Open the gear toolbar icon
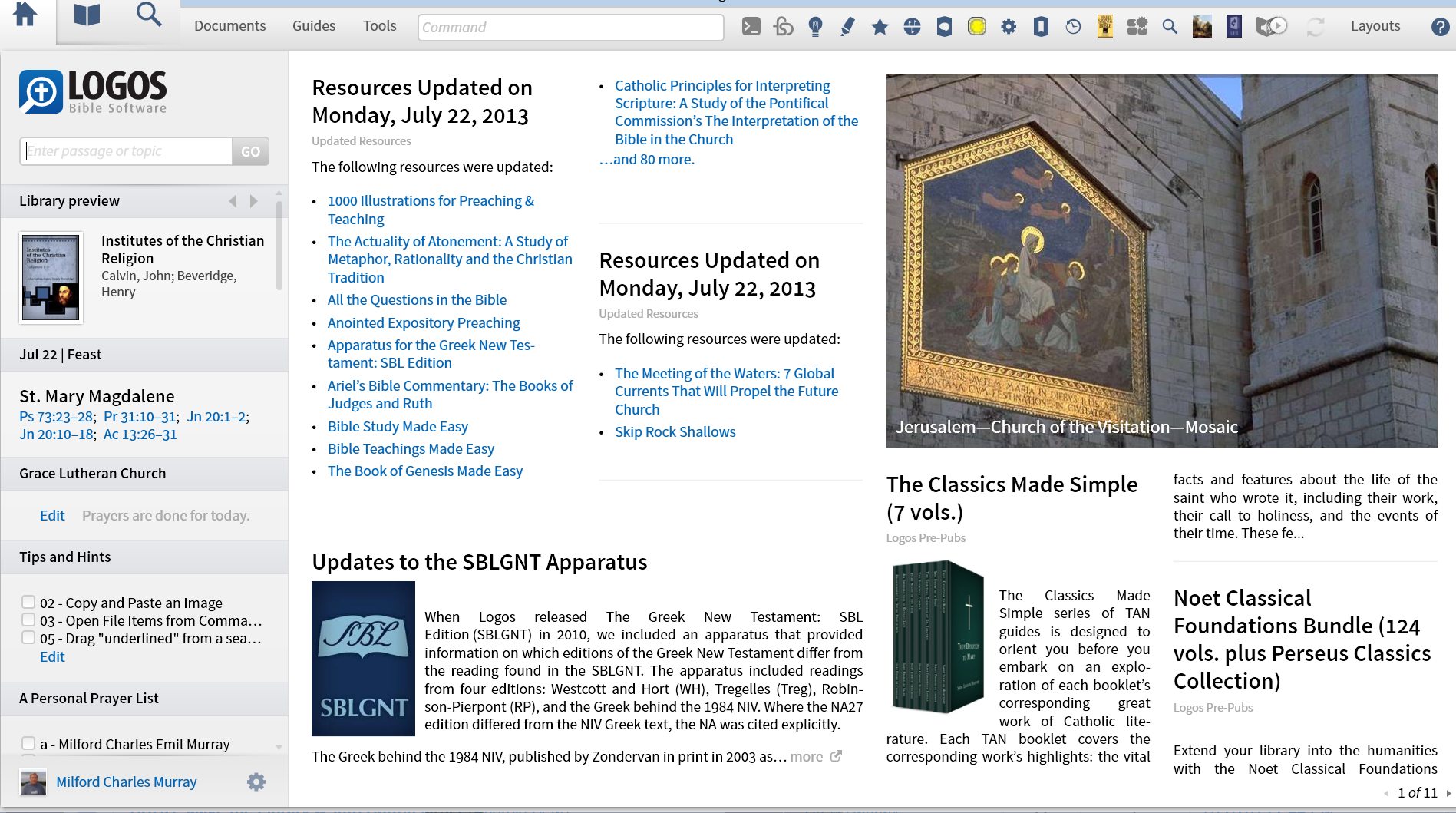This screenshot has height=813, width=1456. [x=1009, y=27]
